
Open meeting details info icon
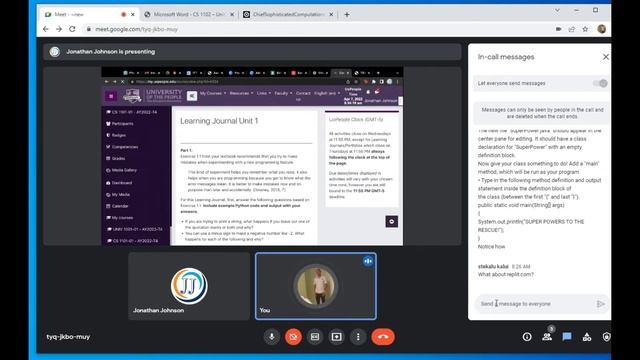527,337
